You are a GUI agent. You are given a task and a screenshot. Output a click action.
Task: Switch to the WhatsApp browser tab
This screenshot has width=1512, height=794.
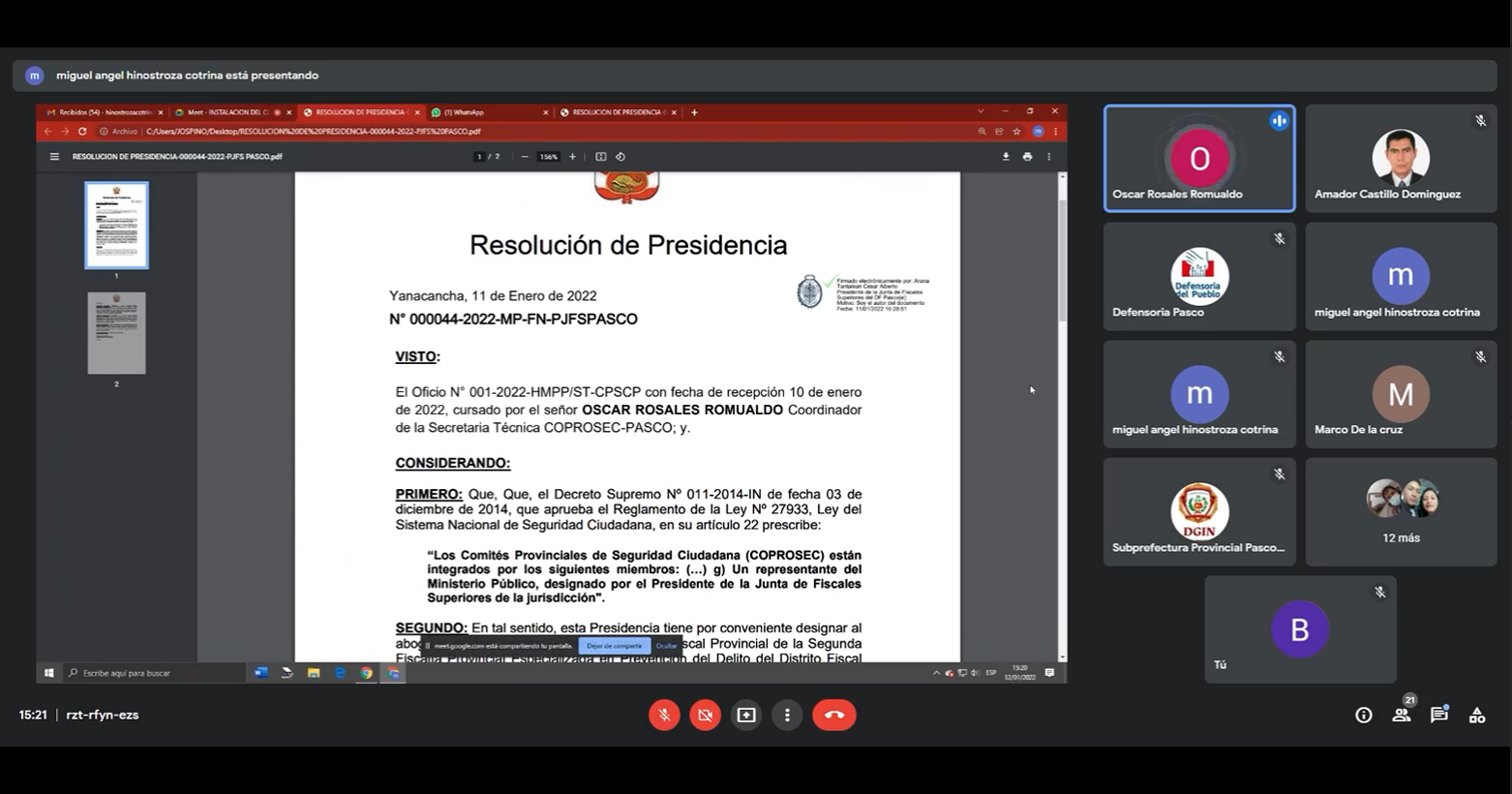point(489,112)
